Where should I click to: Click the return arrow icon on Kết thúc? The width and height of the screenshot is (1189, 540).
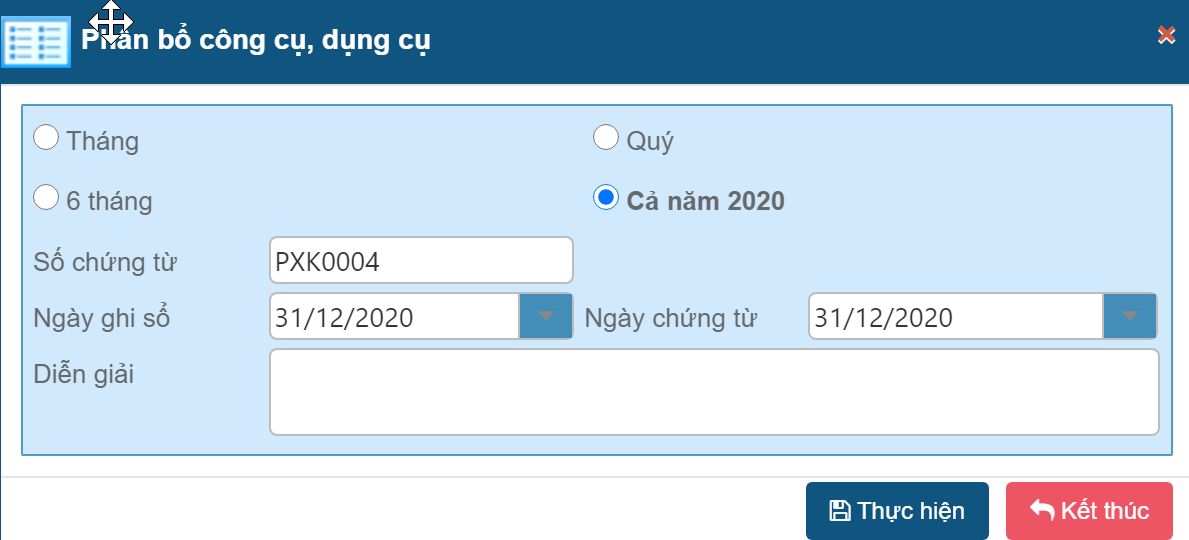click(x=1042, y=511)
